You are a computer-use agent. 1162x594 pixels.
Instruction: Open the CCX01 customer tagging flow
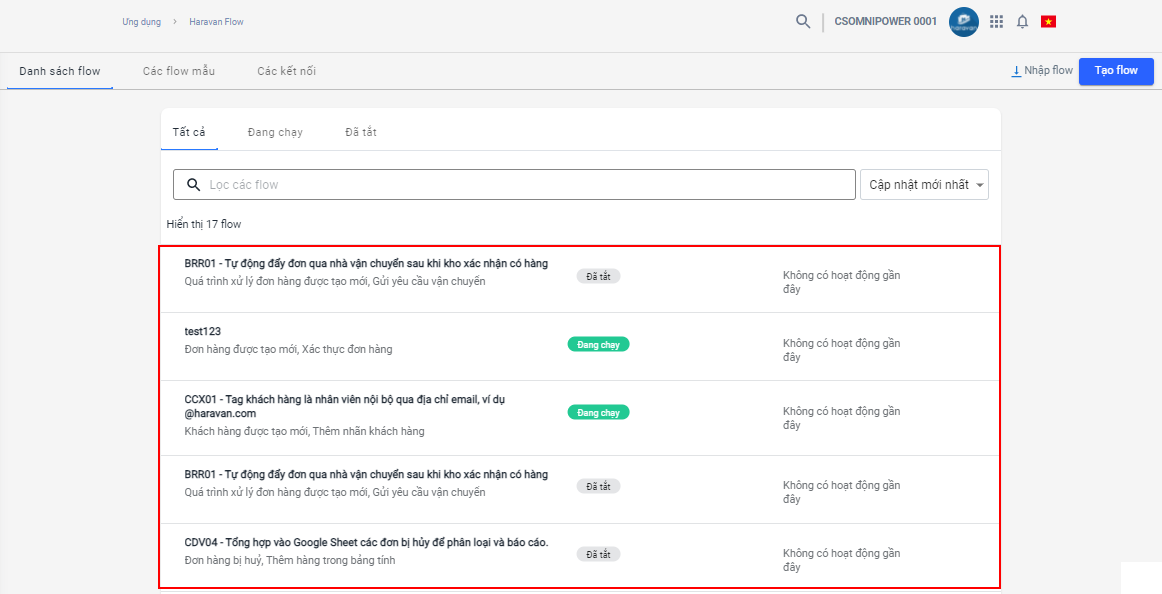point(579,418)
